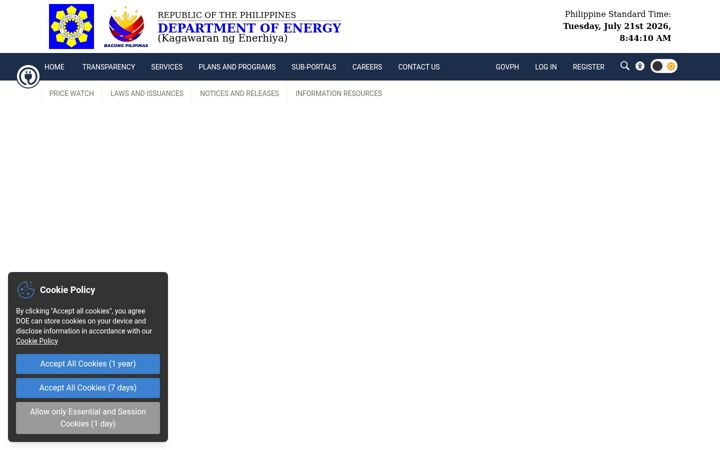Open the Careers menu item

[x=367, y=67]
